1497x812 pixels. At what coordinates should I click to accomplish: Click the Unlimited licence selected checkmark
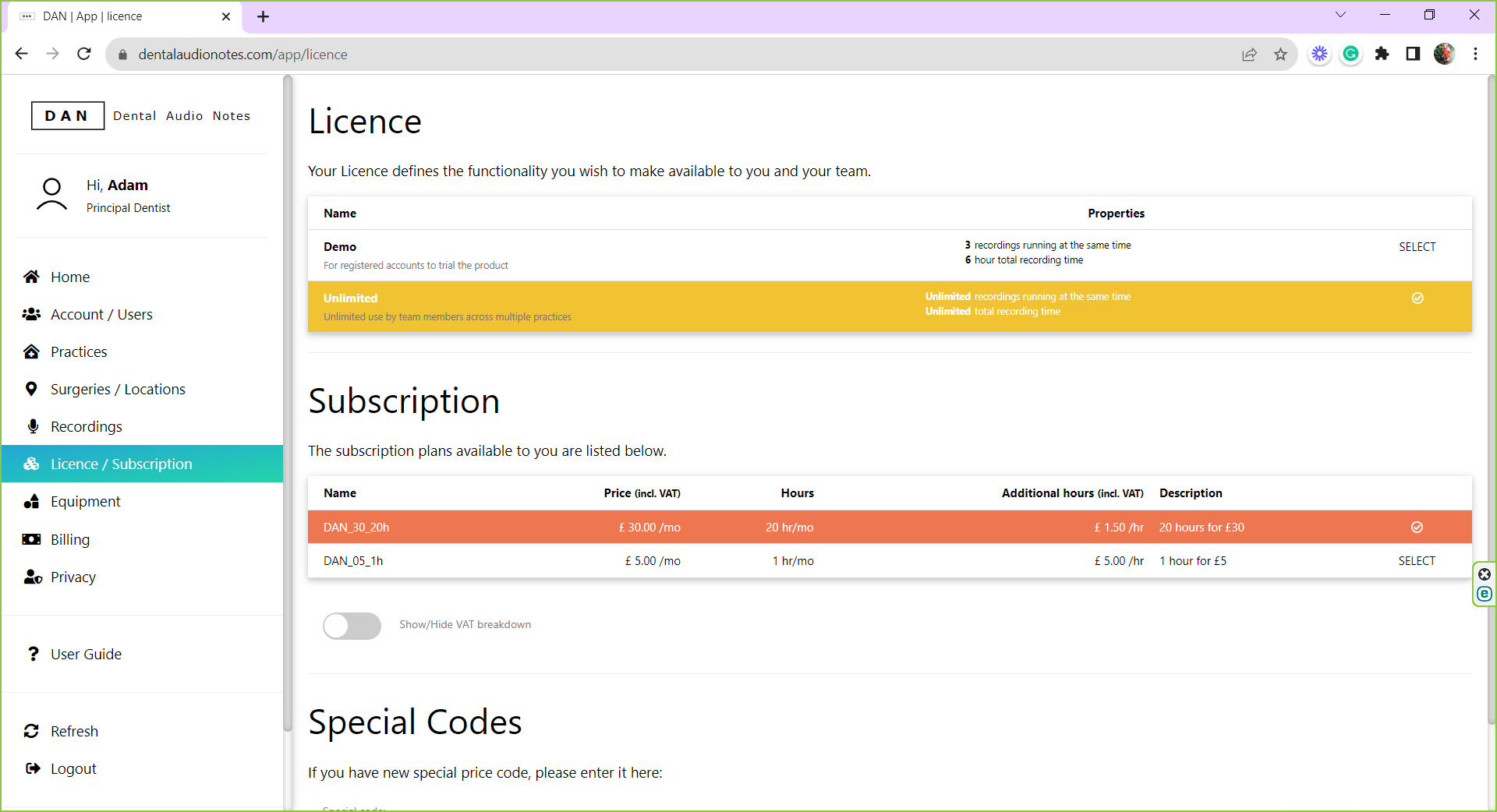[x=1417, y=298]
